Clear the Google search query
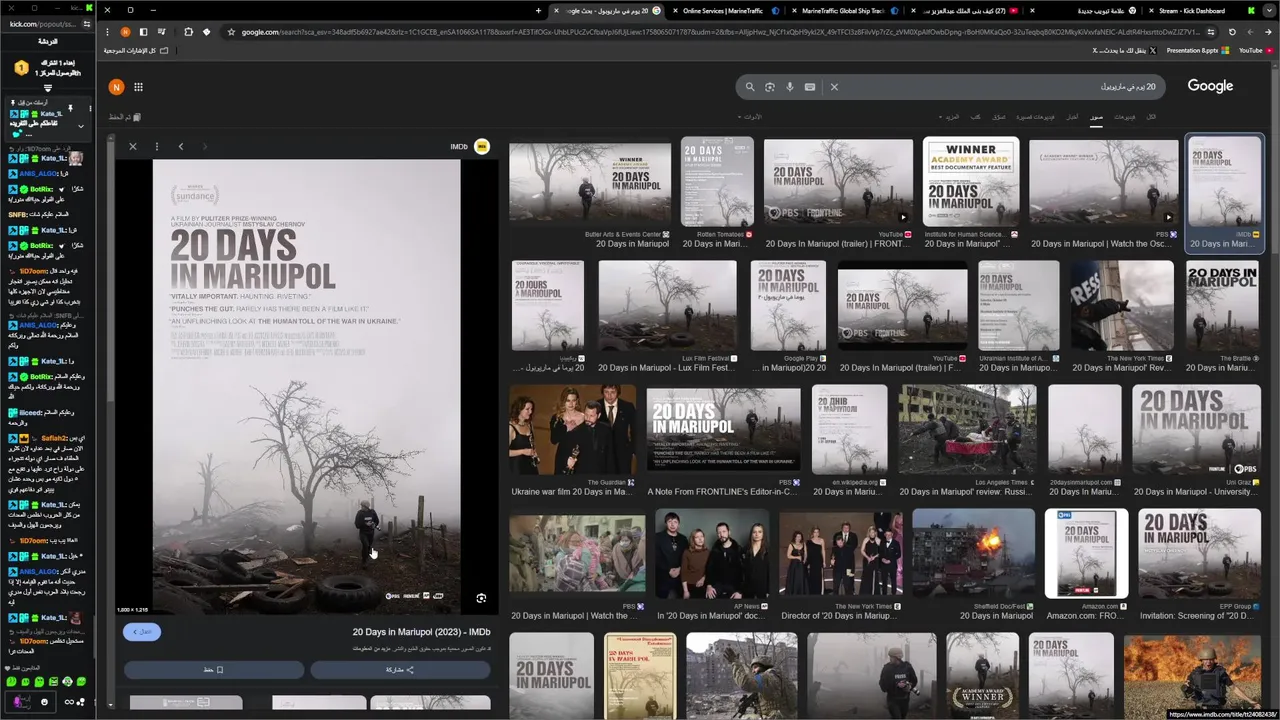Image resolution: width=1280 pixels, height=720 pixels. click(834, 87)
